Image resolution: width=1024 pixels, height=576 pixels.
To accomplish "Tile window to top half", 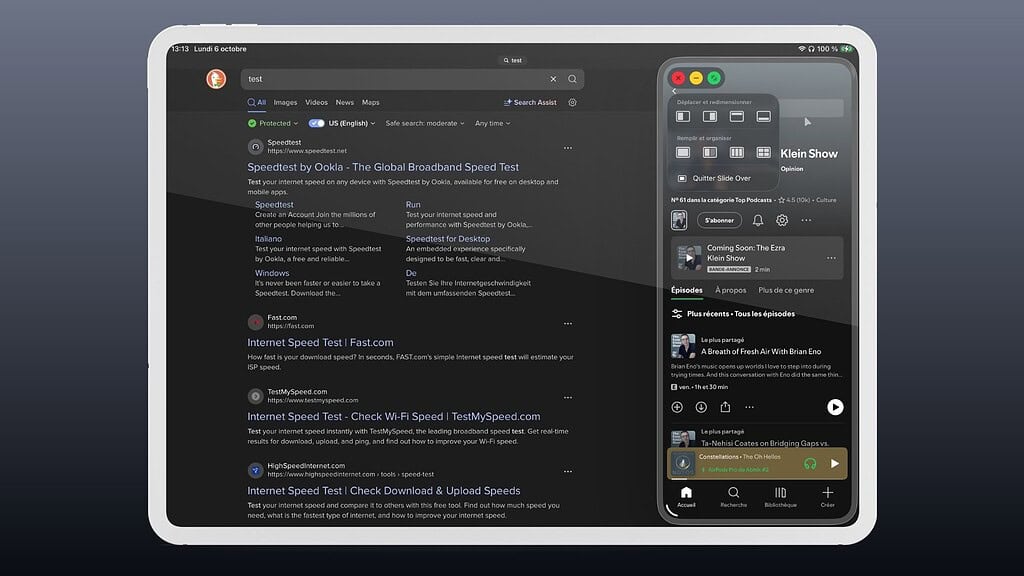I will (737, 116).
